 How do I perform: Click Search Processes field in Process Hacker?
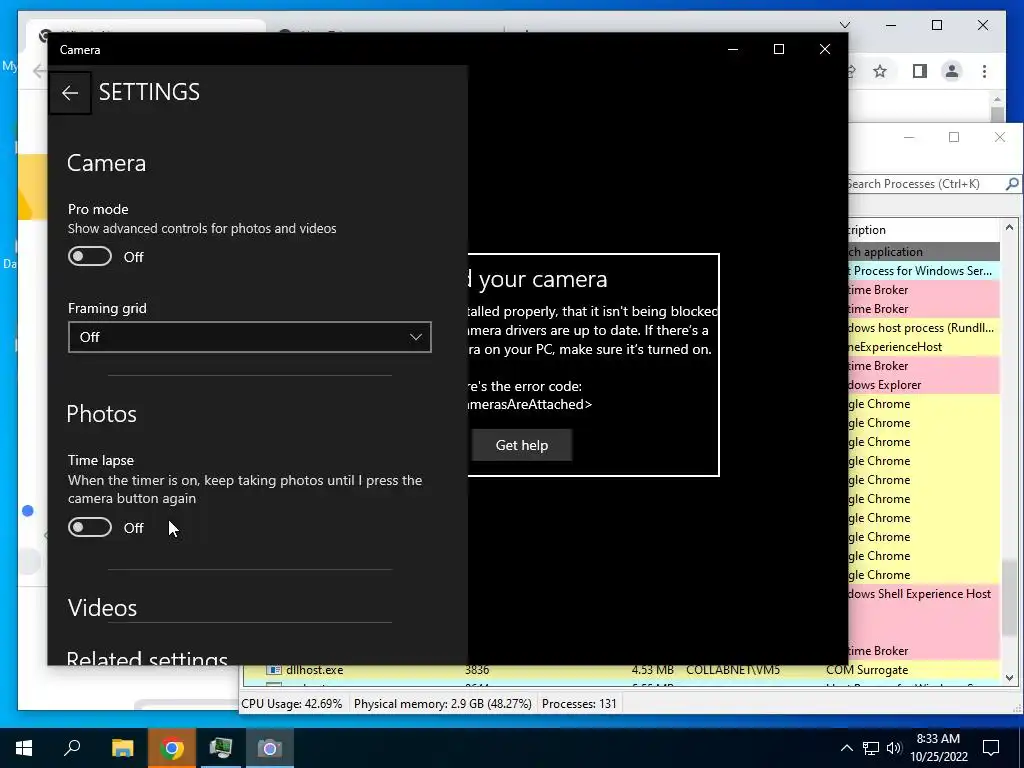click(x=925, y=184)
